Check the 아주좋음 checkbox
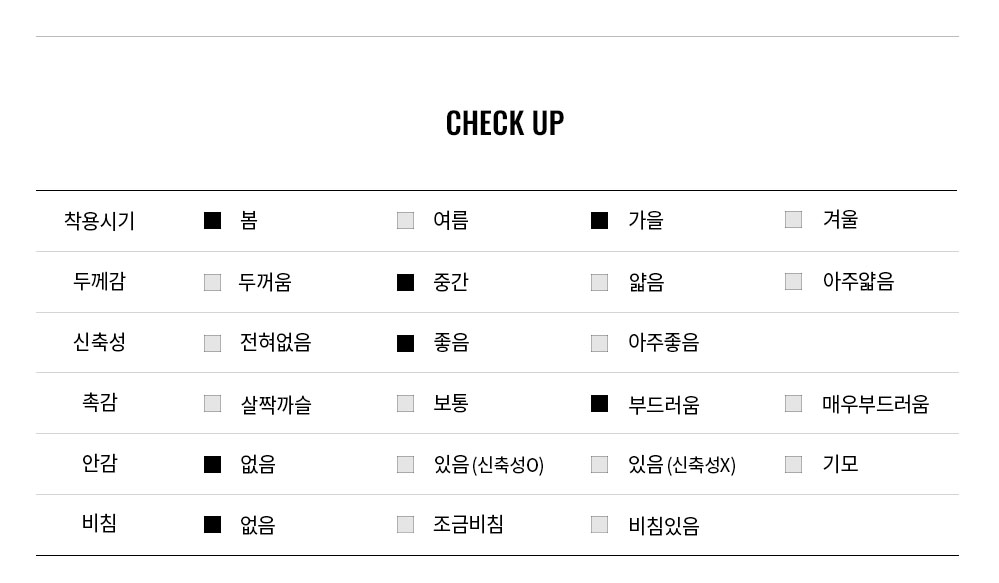 (x=599, y=343)
